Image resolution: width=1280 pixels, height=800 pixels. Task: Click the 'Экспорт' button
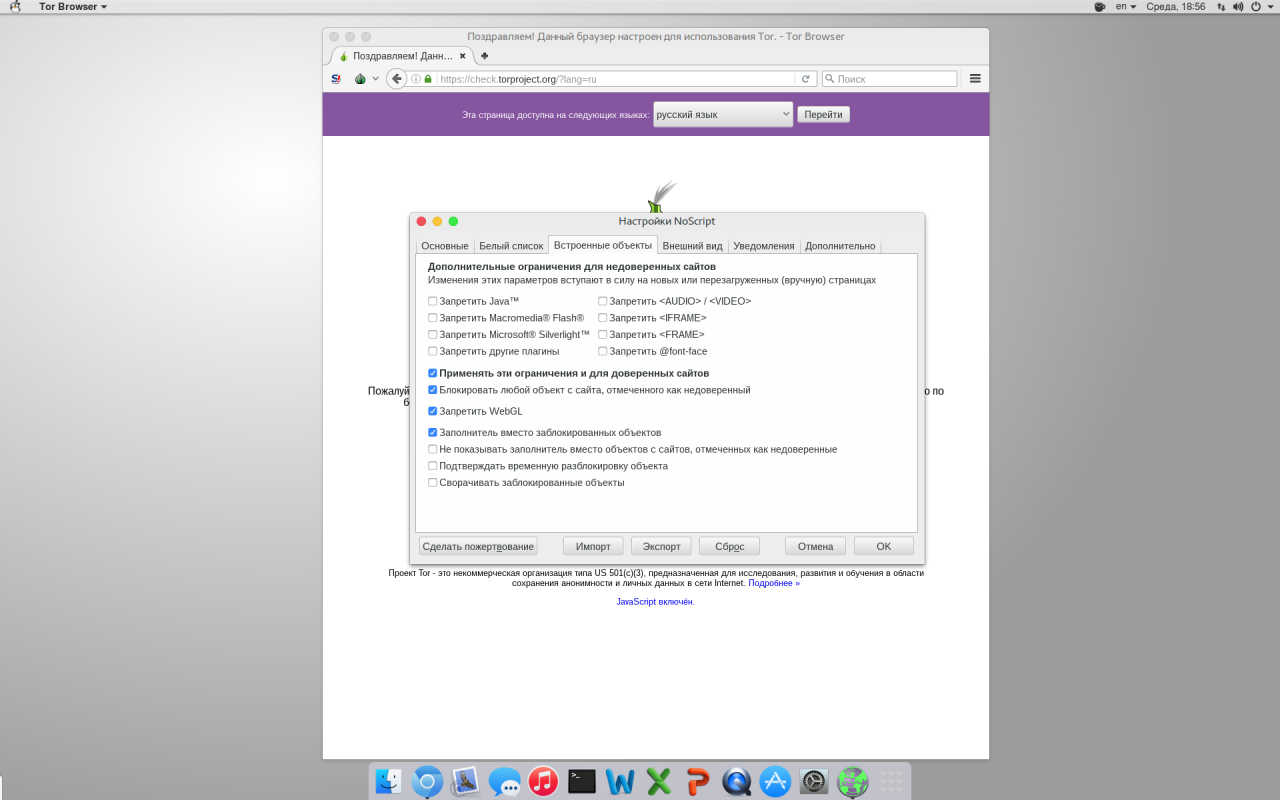coord(661,546)
